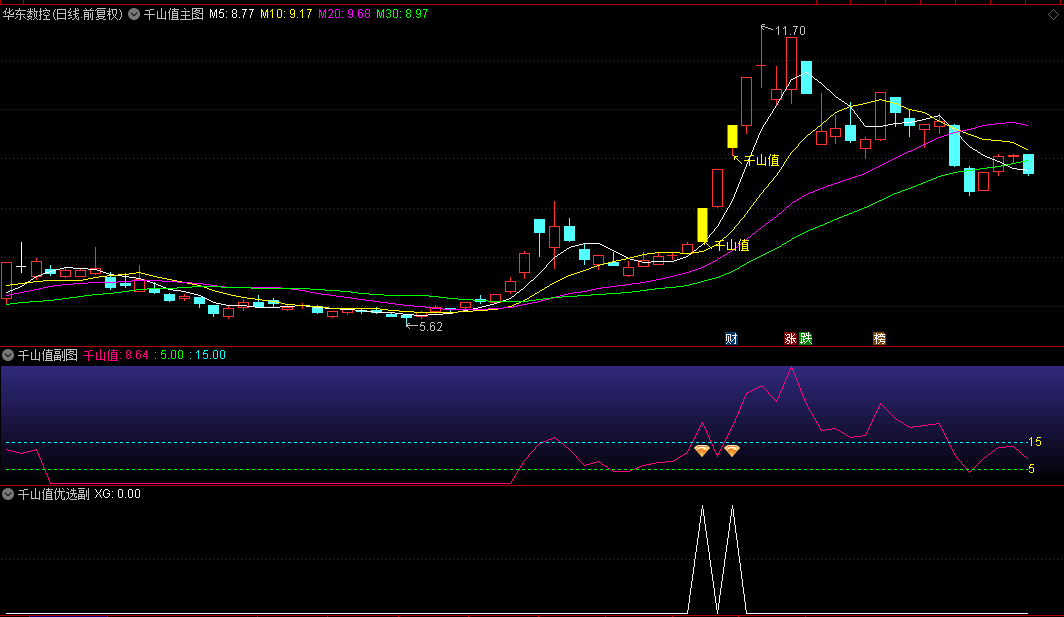1064x617 pixels.
Task: Click the diamond icon at top-right corner
Action: pos(1053,14)
